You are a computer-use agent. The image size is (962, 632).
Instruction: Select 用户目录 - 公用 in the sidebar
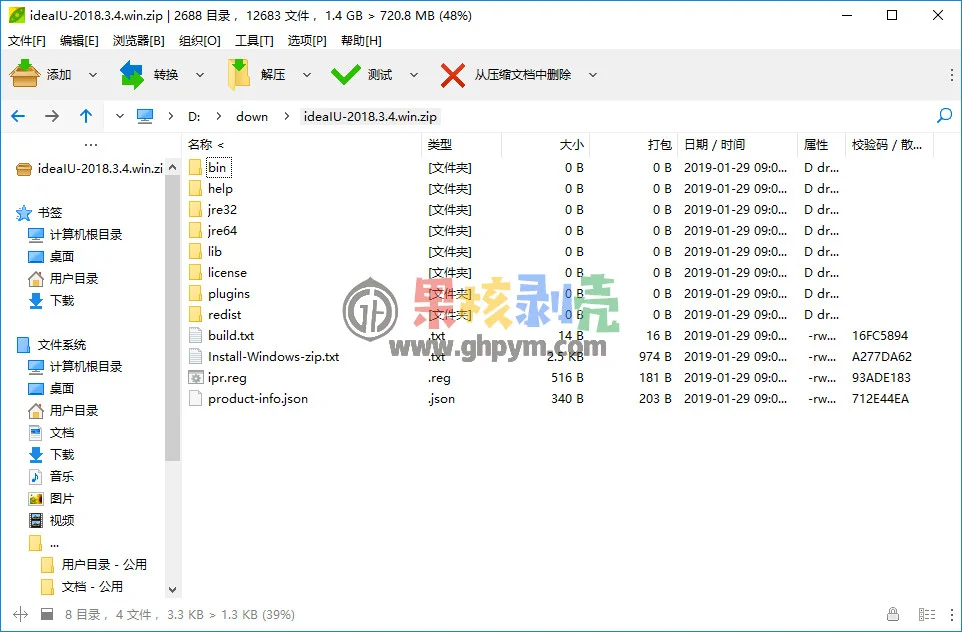(x=104, y=565)
